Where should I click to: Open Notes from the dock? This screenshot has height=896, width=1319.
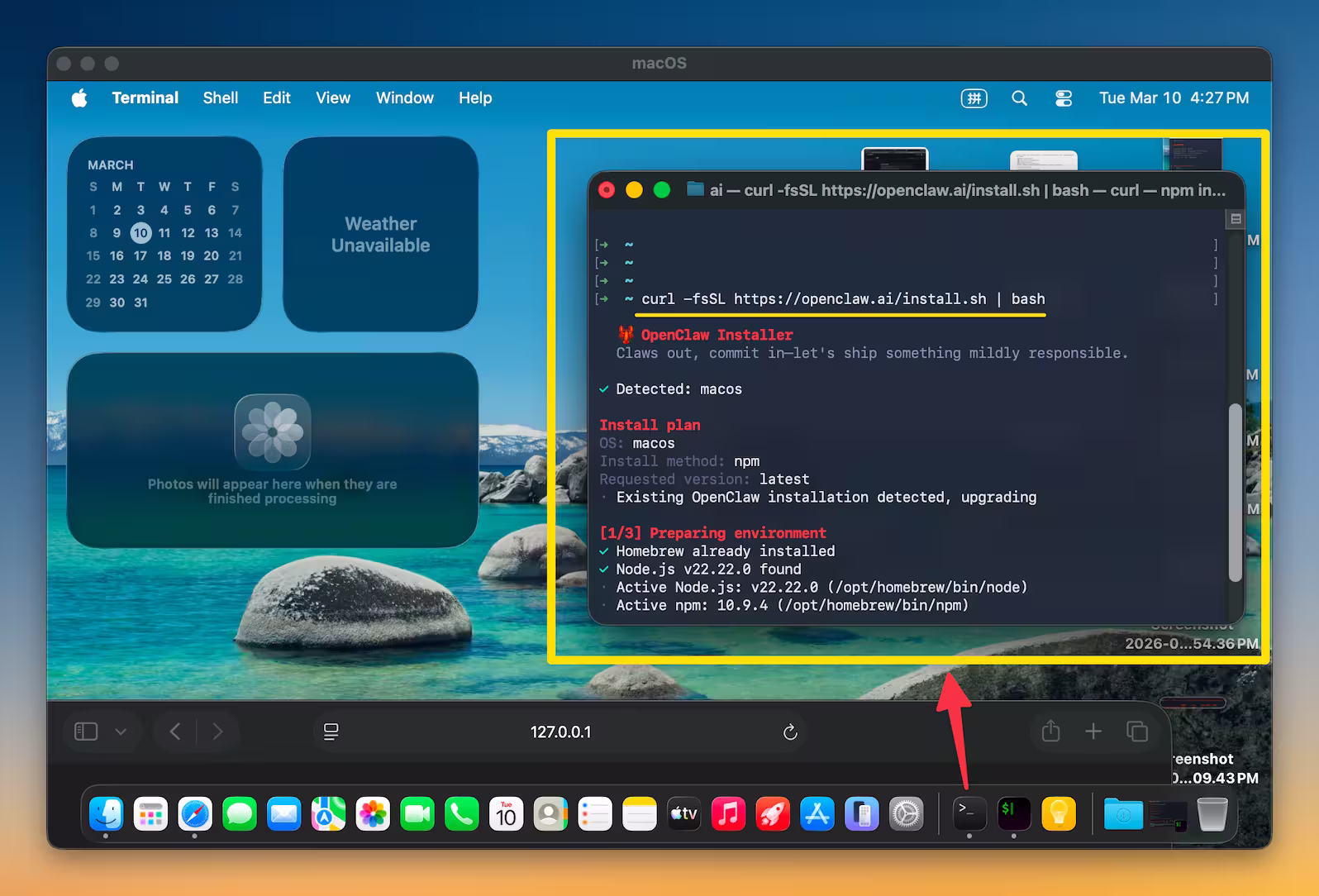pyautogui.click(x=640, y=814)
